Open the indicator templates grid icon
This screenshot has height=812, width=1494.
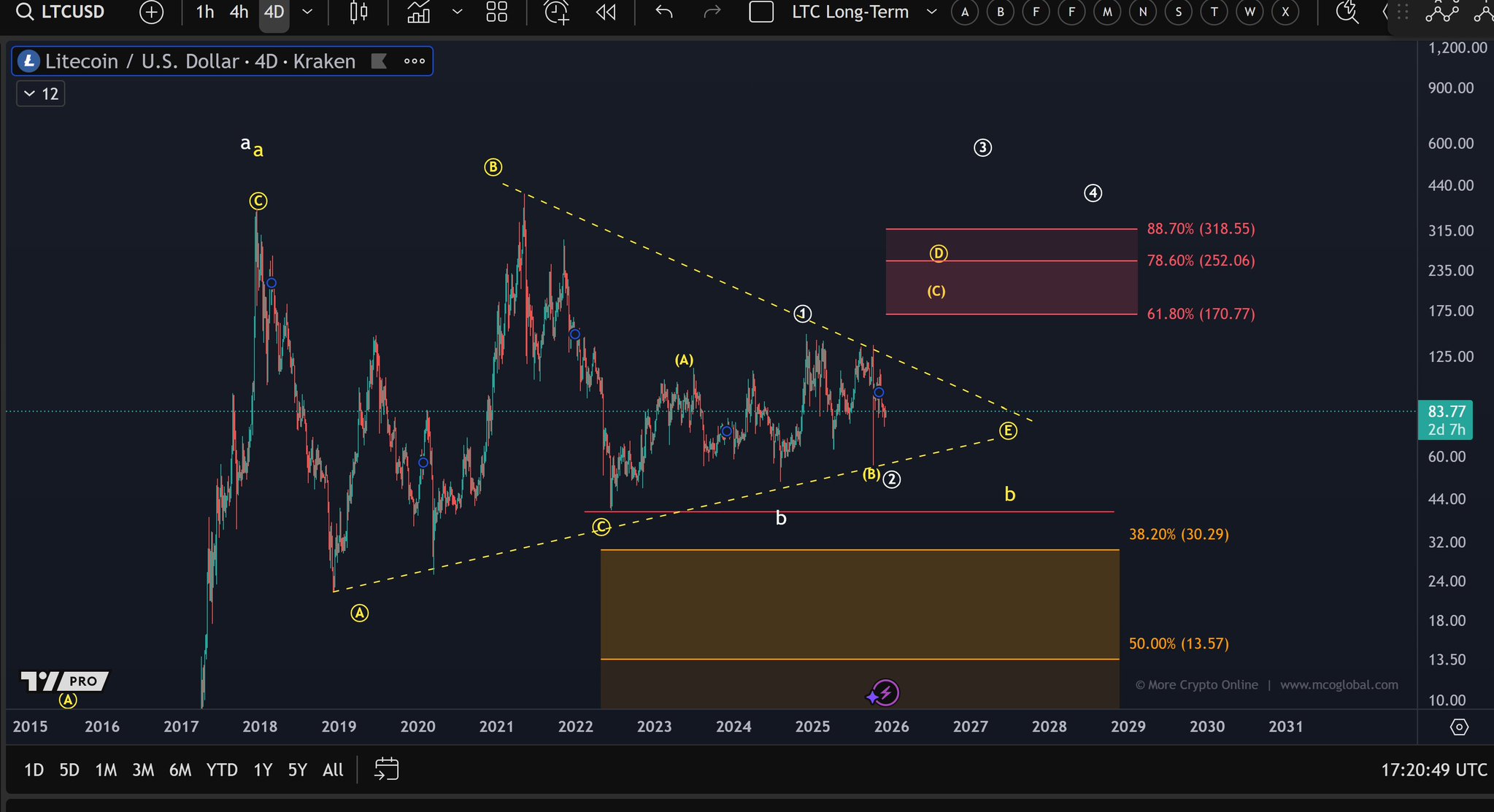(497, 12)
